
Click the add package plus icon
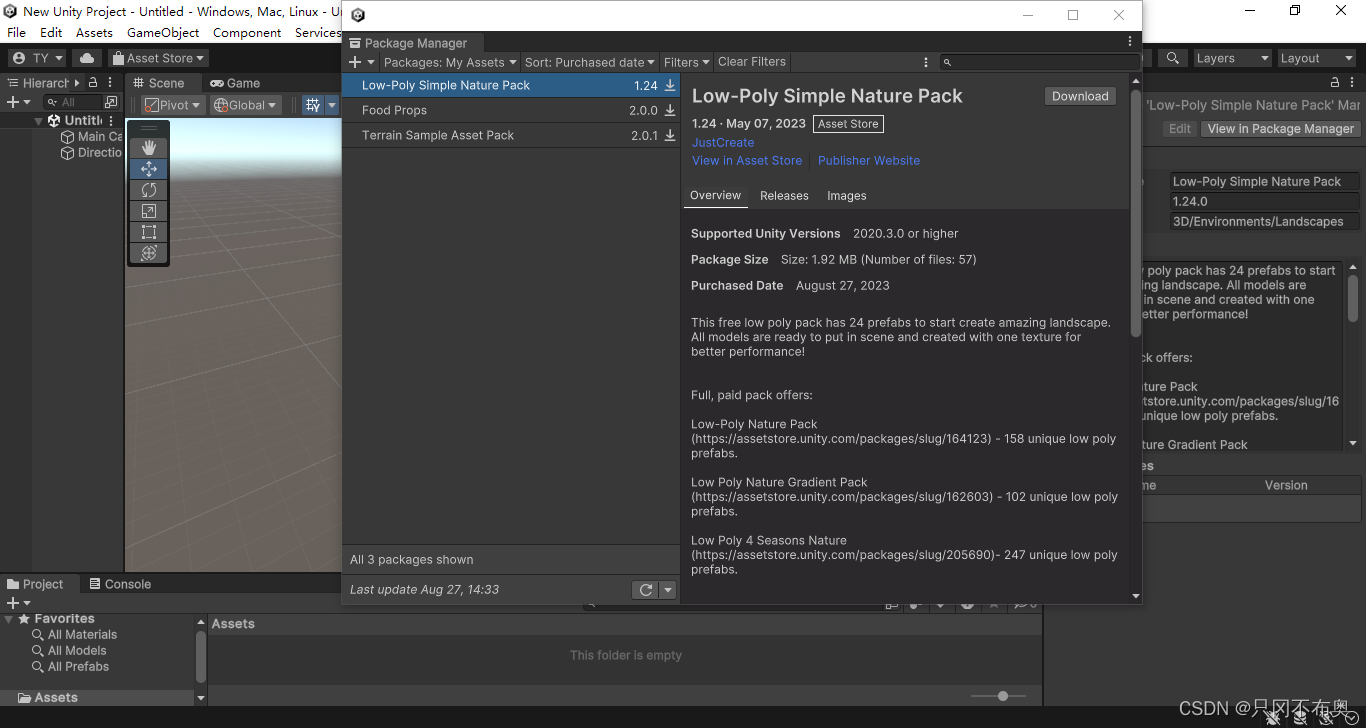point(355,62)
